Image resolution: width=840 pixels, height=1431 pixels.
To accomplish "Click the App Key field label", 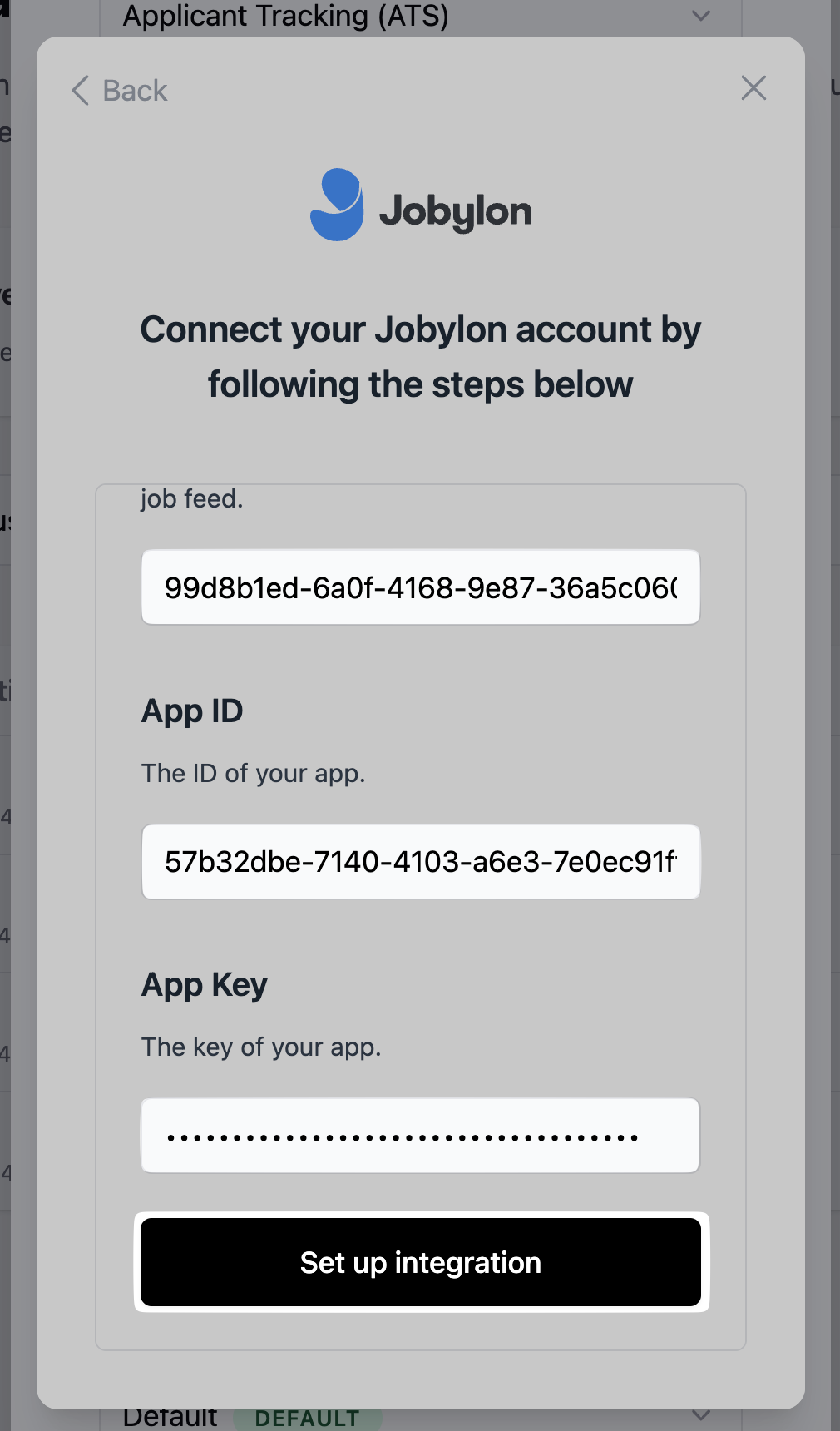I will [205, 985].
